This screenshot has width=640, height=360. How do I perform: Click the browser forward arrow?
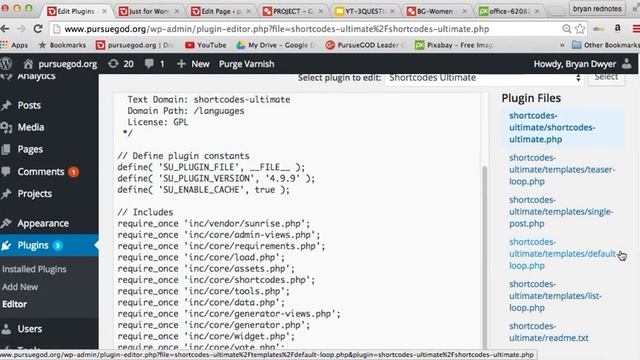click(21, 29)
